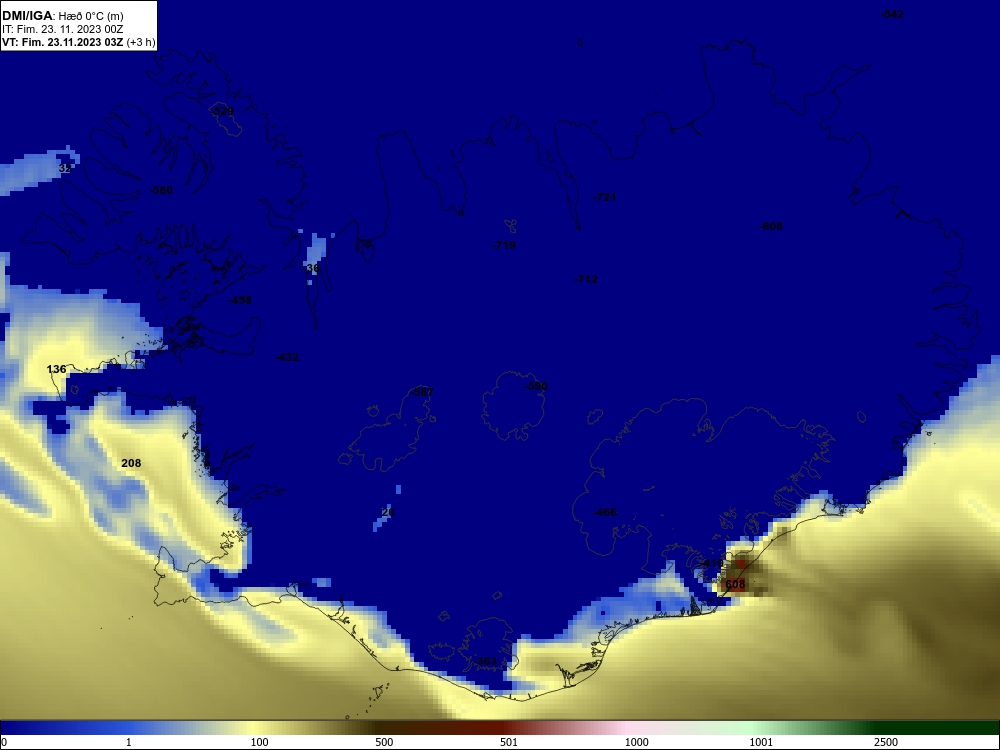Click the map value -458

tap(240, 300)
